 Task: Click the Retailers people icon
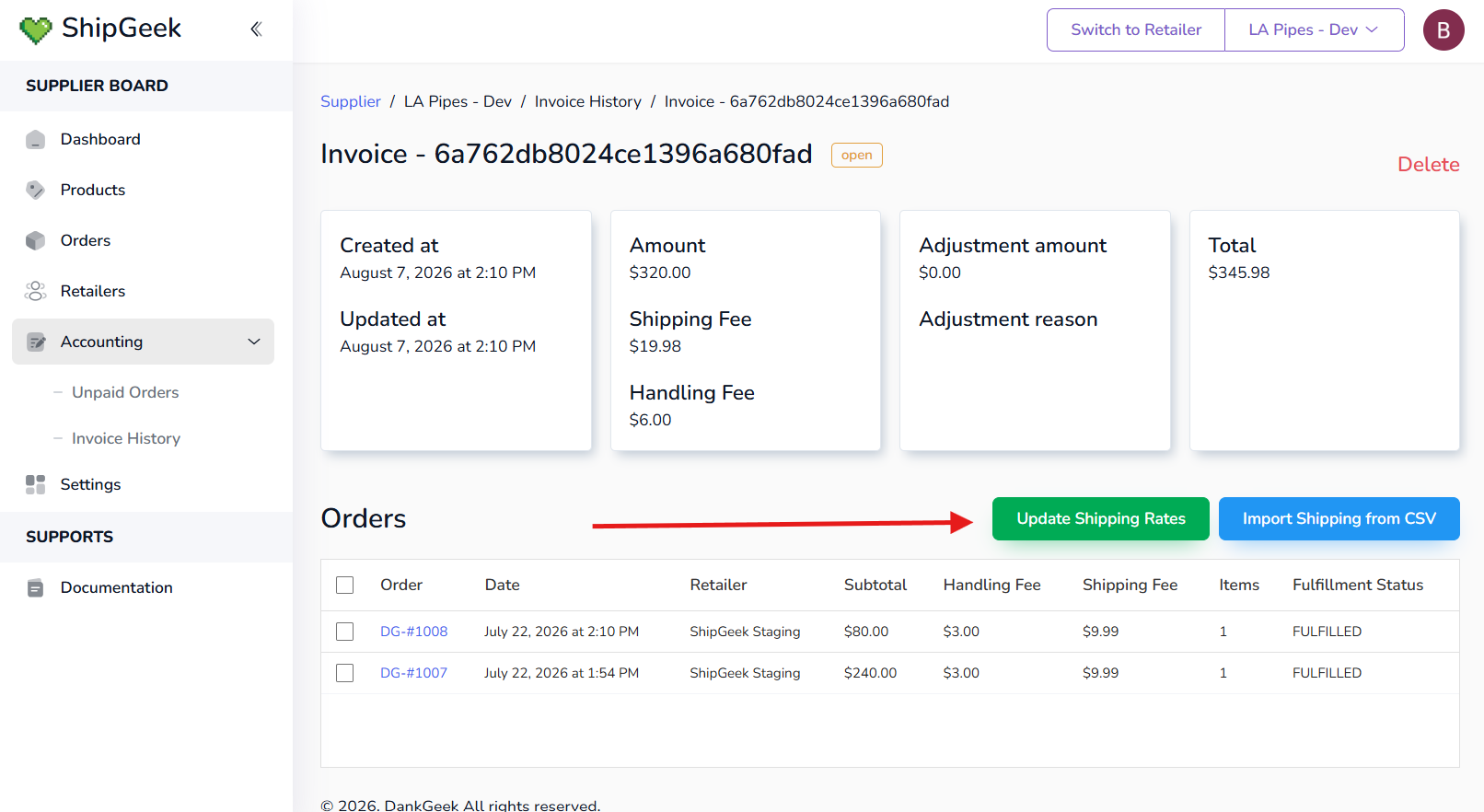pos(35,292)
